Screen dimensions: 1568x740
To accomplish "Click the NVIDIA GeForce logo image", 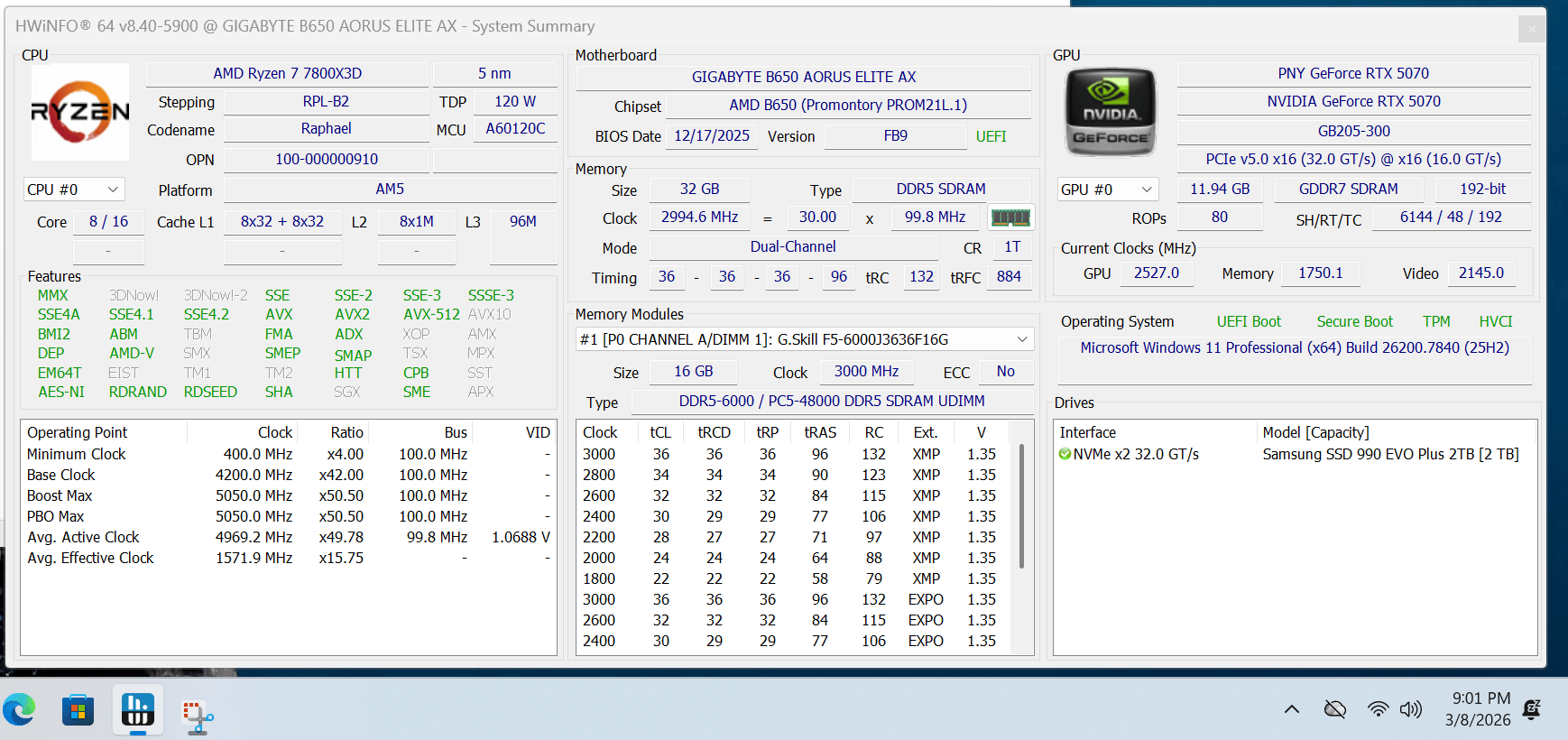I will pos(1111,112).
